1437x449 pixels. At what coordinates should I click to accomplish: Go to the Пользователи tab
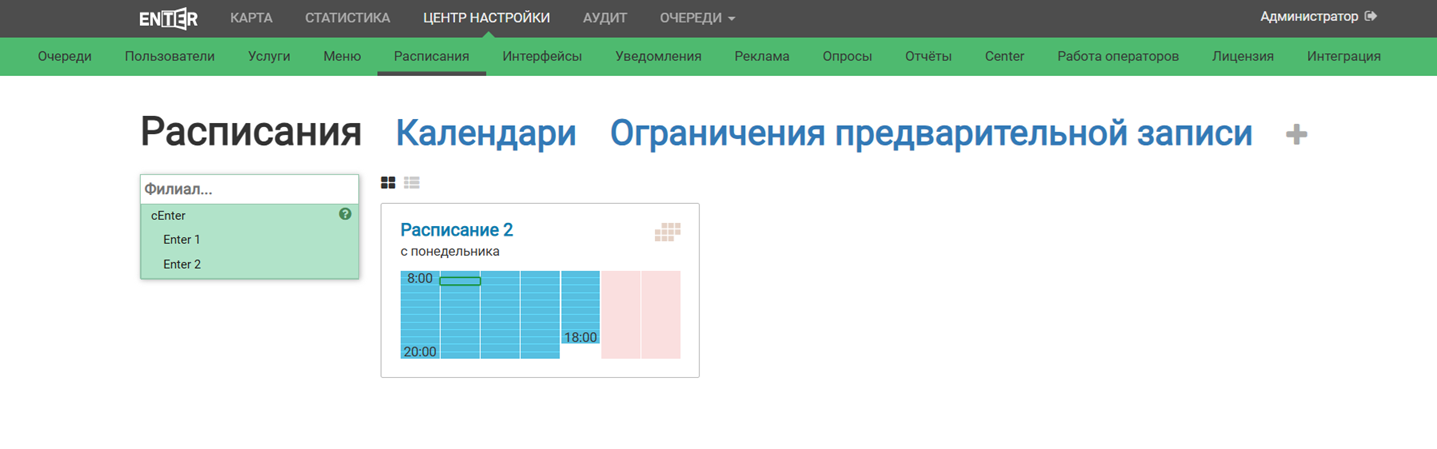click(170, 56)
